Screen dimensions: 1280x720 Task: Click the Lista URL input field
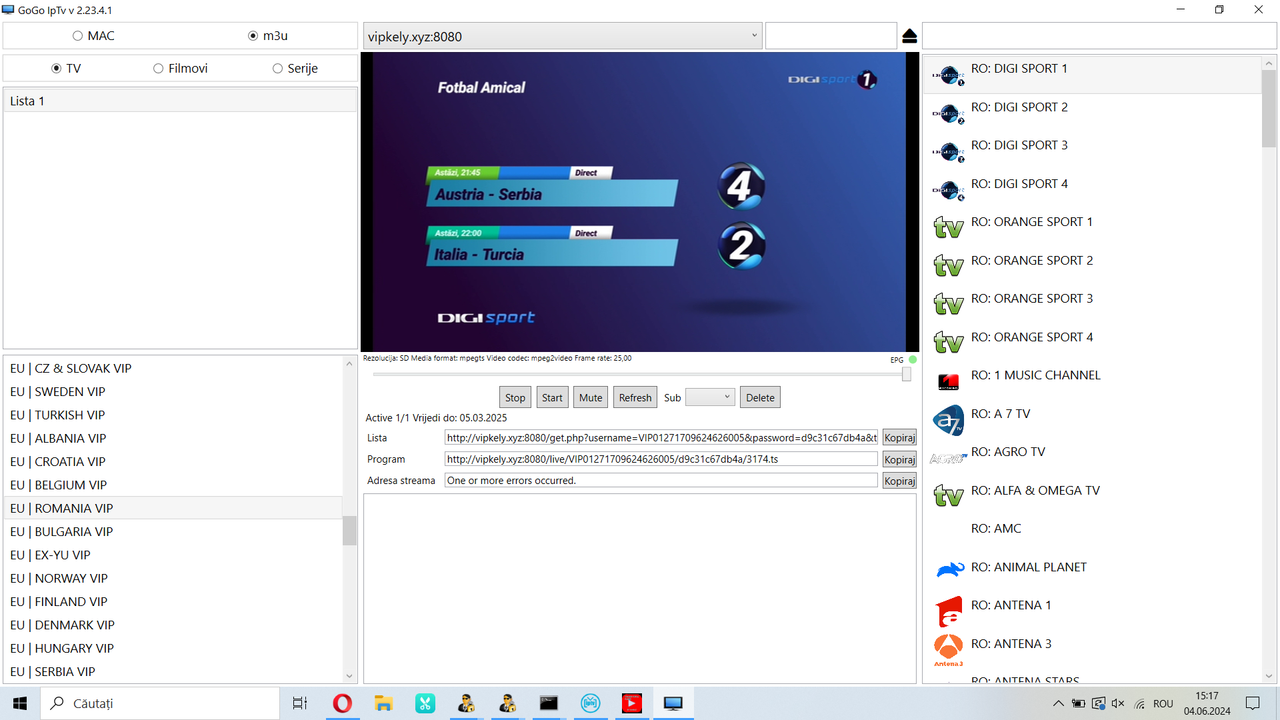(661, 437)
